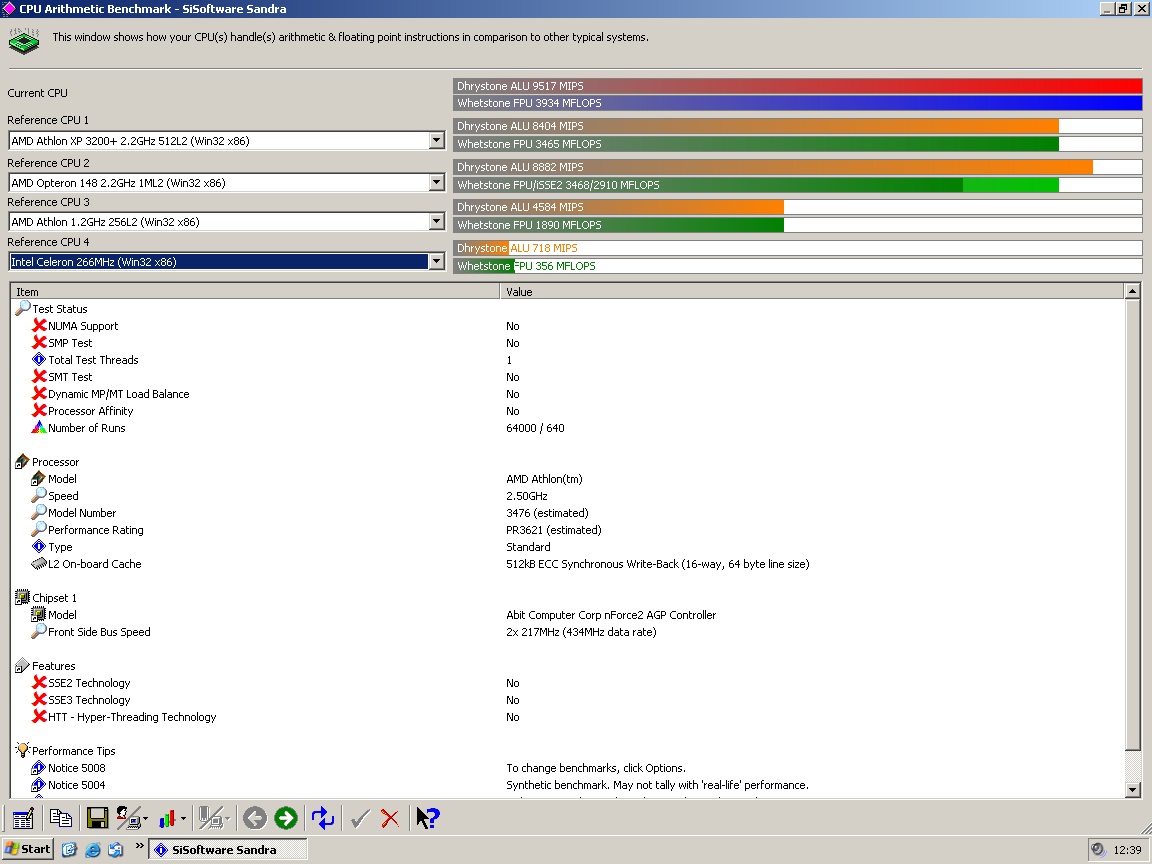
Task: Click the red X beside Dynamic MP/MT Load Balance
Action: pos(39,393)
